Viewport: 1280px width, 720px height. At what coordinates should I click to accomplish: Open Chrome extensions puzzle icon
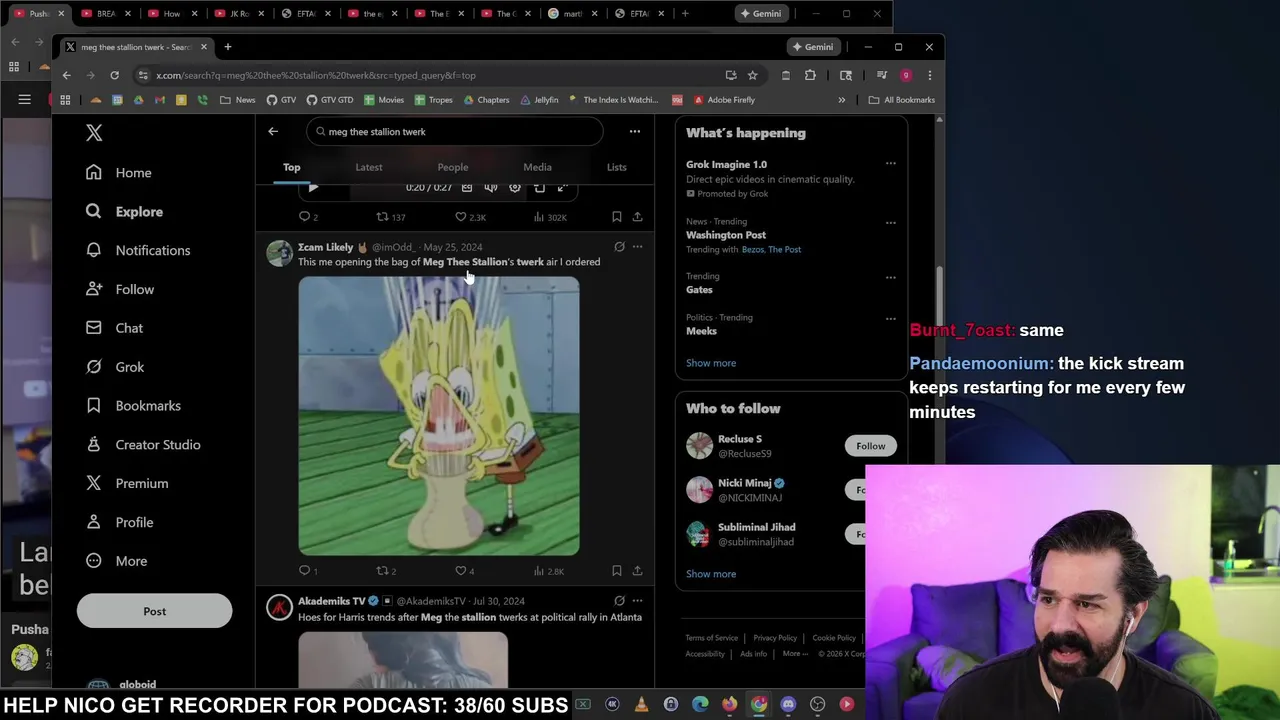point(810,75)
